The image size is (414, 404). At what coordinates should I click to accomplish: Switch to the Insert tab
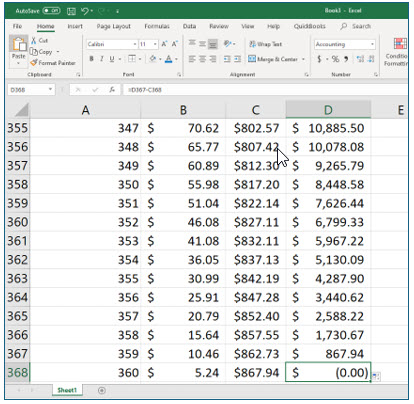[x=75, y=26]
